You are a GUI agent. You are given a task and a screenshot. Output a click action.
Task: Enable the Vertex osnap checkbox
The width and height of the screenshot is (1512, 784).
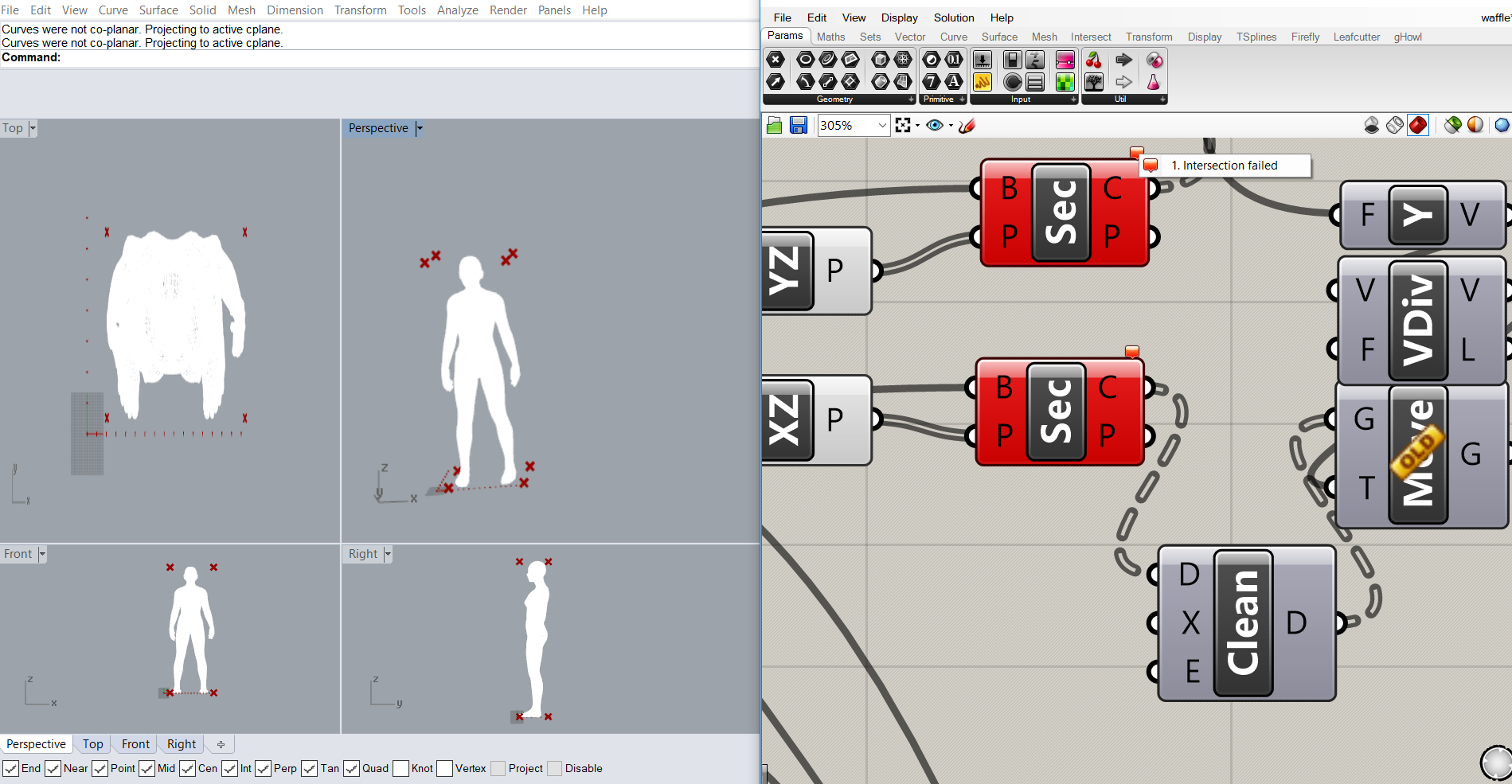click(x=445, y=768)
